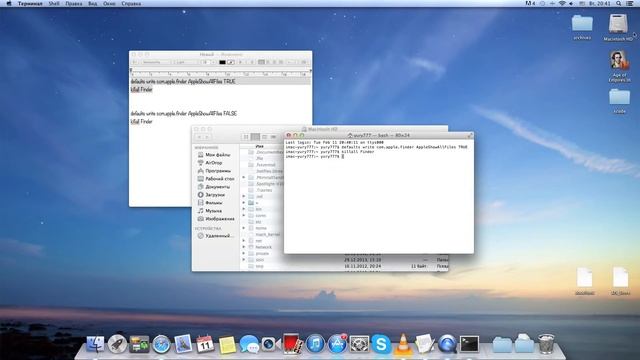Open Safari compass icon in Dock
This screenshot has height=360, width=640.
[161, 344]
